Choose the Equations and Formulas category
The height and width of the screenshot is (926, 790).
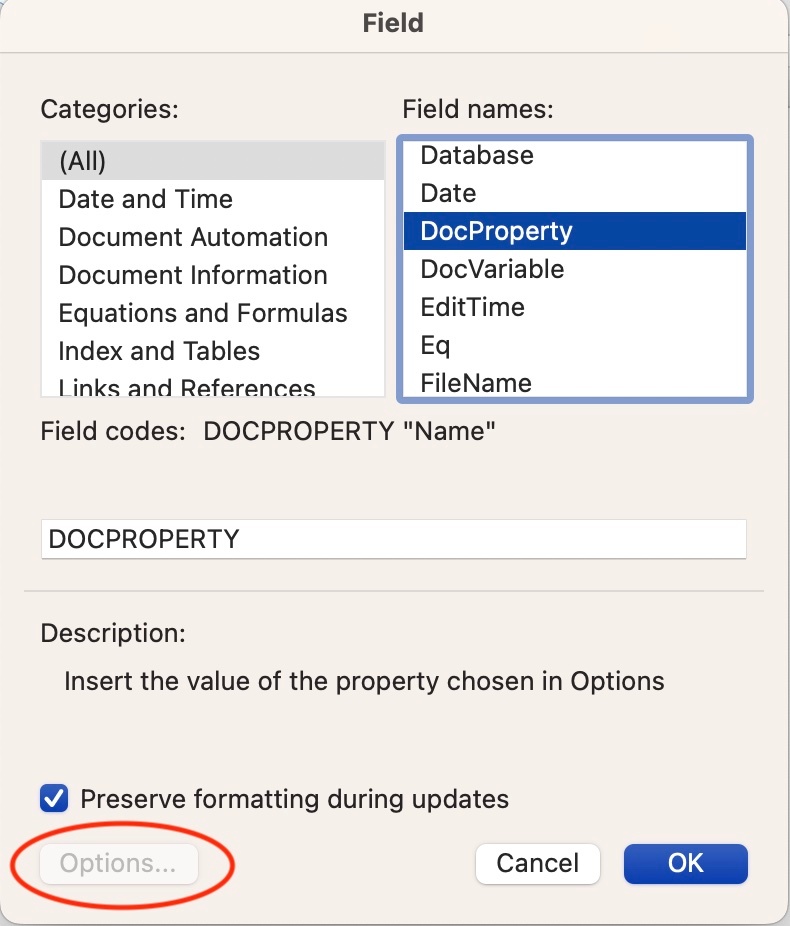203,313
